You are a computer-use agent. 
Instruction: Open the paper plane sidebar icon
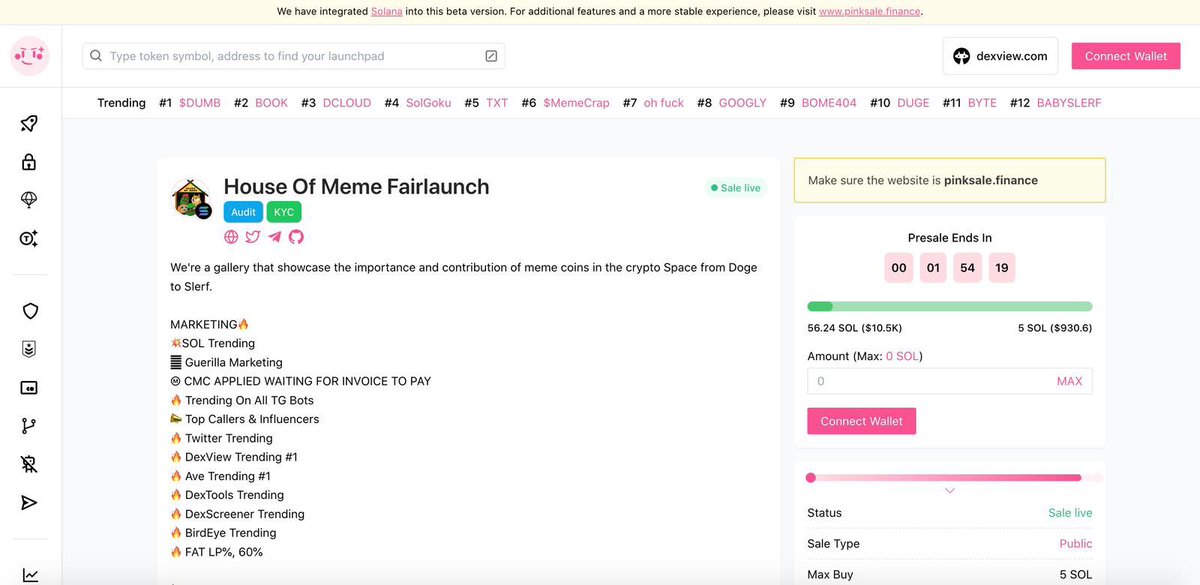(x=30, y=502)
